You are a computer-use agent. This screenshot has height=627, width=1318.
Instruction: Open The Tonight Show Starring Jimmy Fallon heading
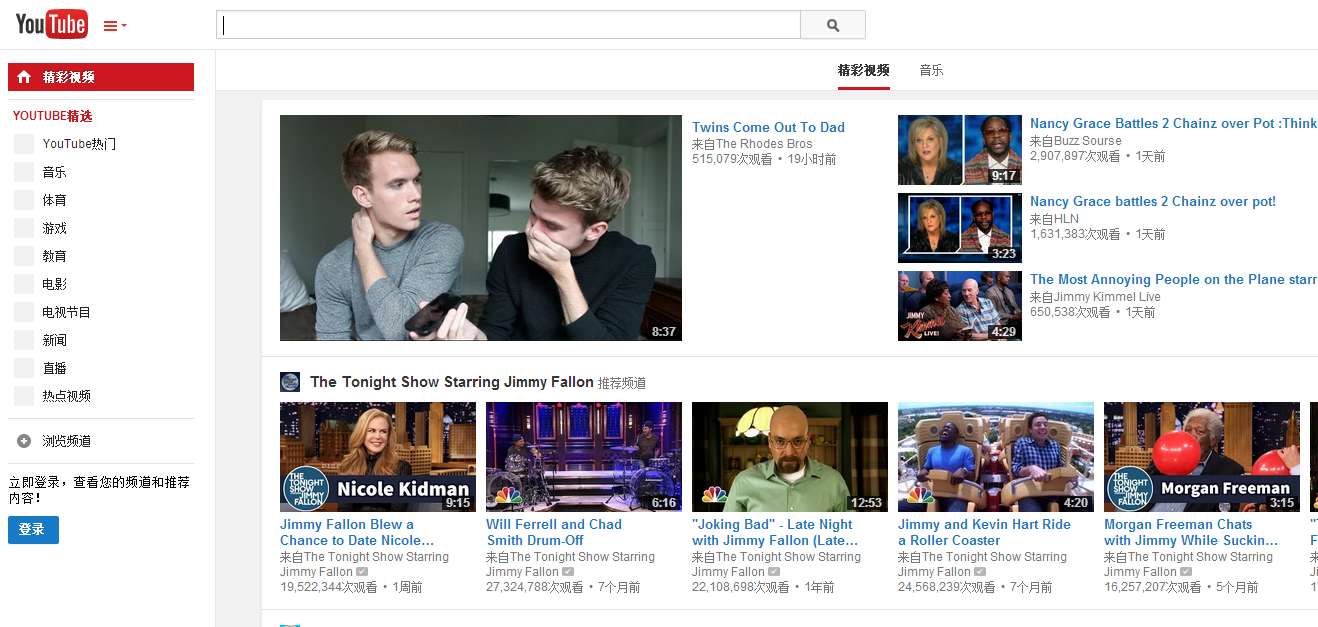click(452, 382)
